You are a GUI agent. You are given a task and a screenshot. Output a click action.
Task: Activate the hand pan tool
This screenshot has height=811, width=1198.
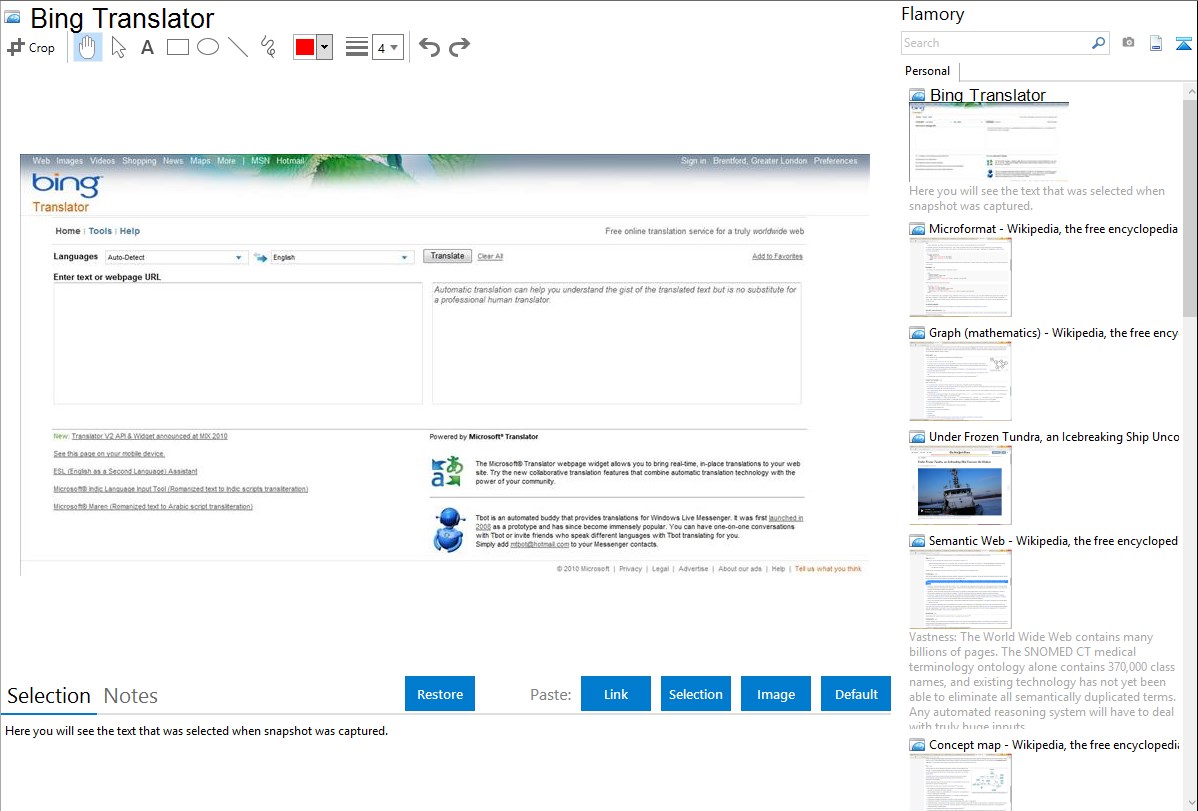click(x=87, y=47)
